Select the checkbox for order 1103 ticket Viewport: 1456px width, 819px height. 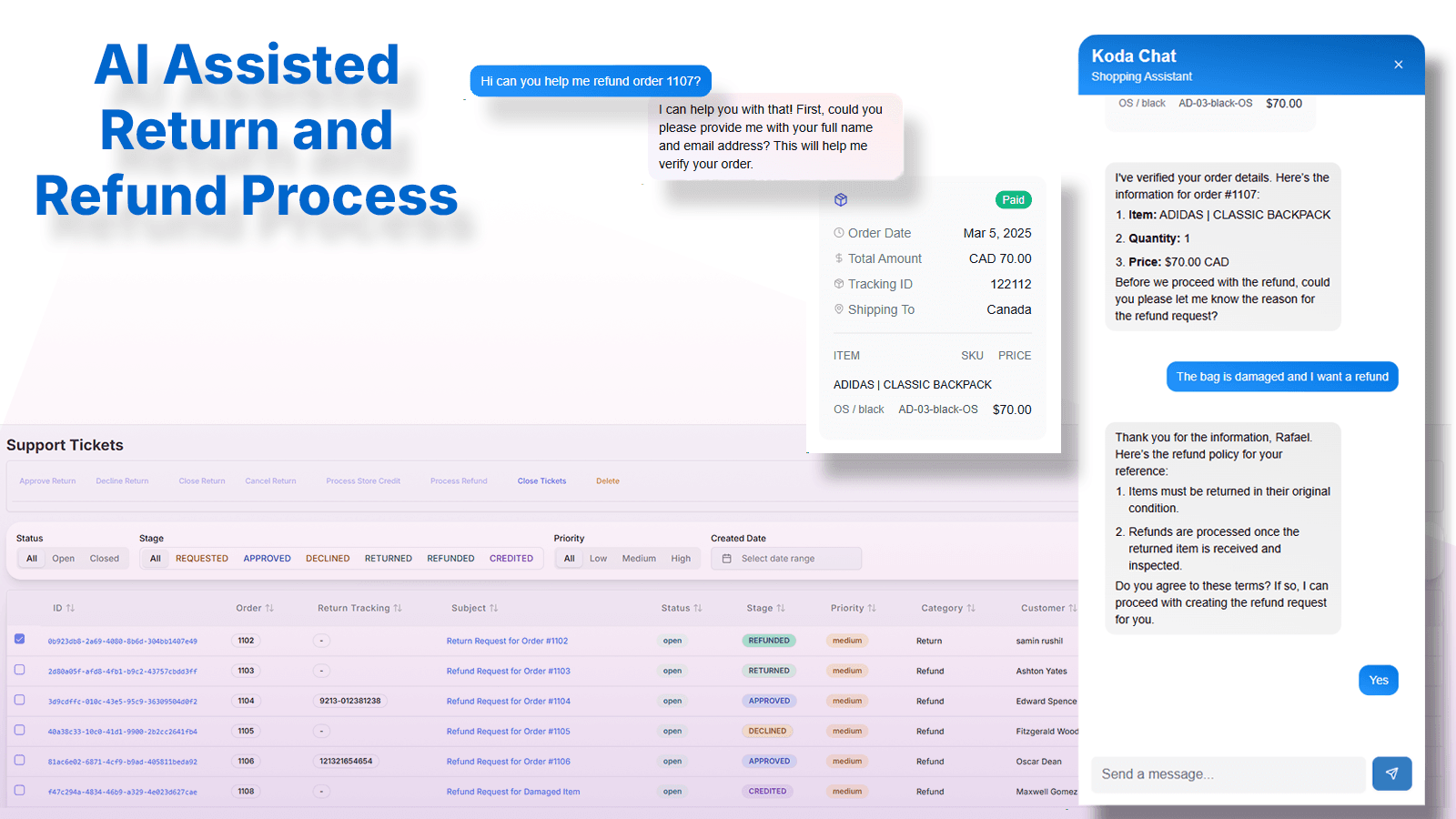(19, 670)
